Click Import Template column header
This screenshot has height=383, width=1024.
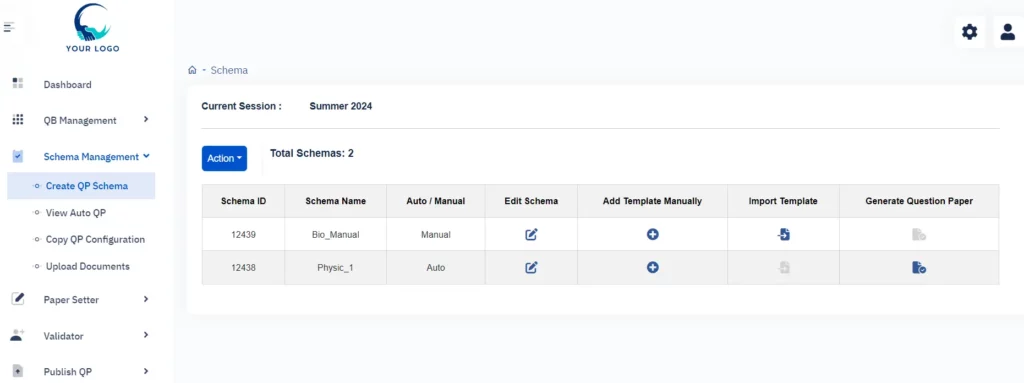[783, 201]
